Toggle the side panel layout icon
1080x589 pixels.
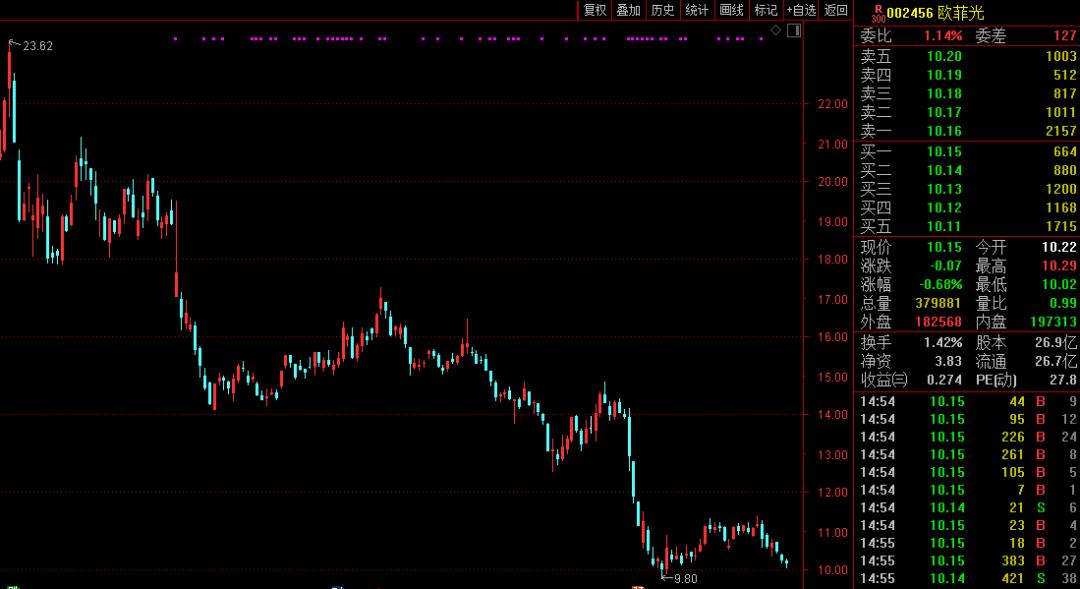pos(793,30)
